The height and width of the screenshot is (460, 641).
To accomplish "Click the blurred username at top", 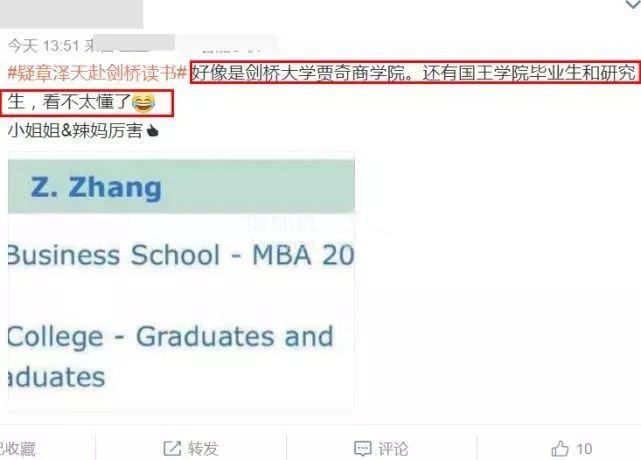I will click(x=72, y=13).
